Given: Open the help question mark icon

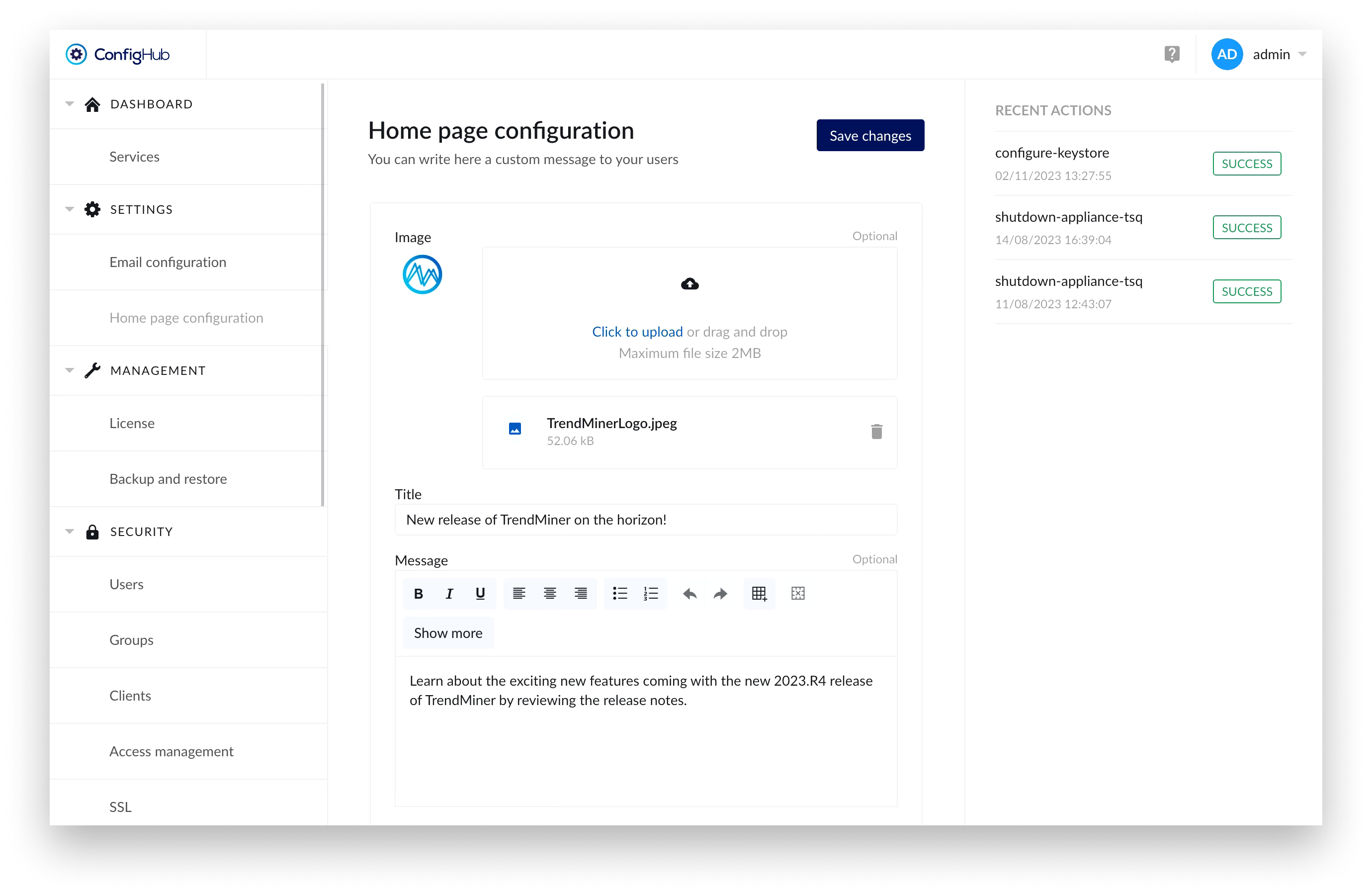Looking at the screenshot, I should [x=1171, y=54].
